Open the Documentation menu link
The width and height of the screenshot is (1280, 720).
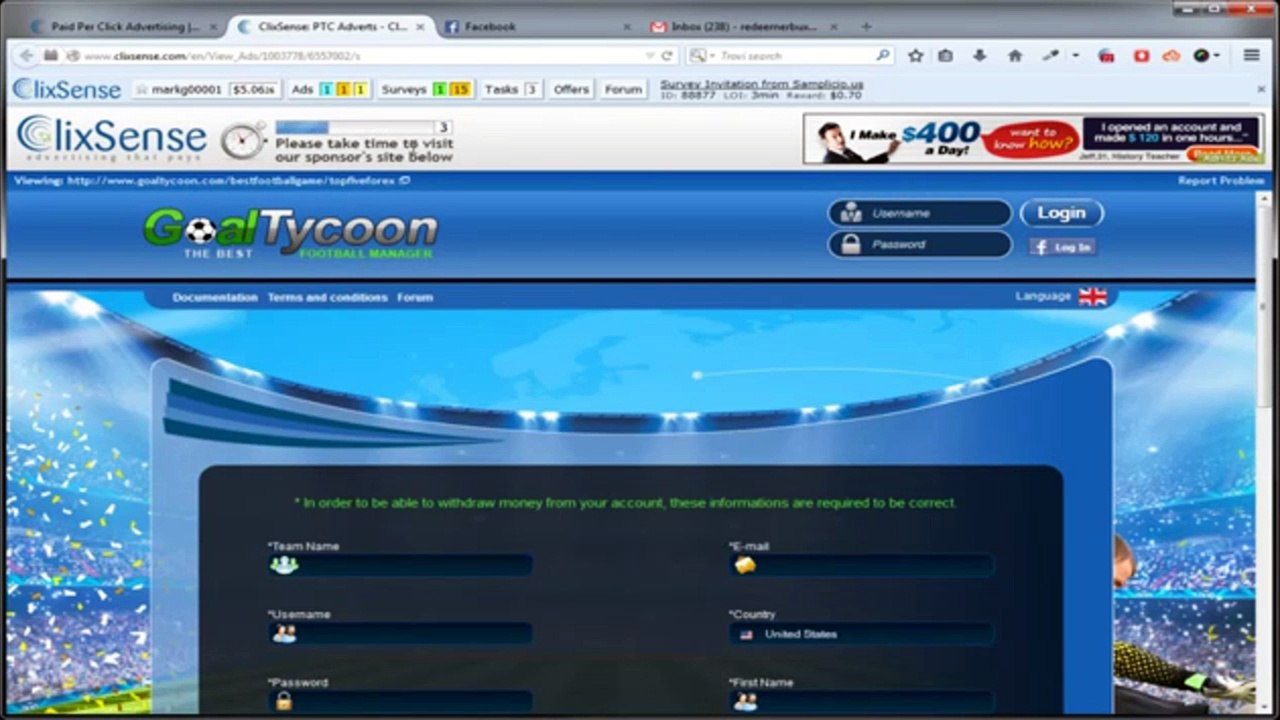click(215, 297)
